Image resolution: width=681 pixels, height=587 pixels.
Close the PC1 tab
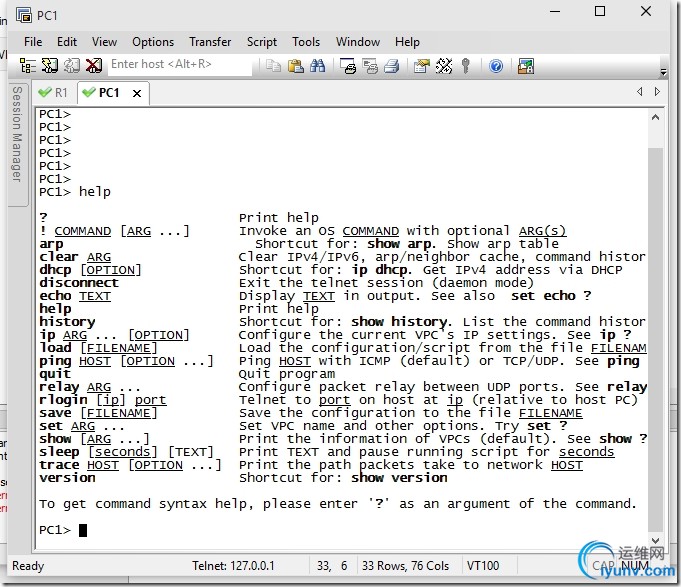pos(137,93)
